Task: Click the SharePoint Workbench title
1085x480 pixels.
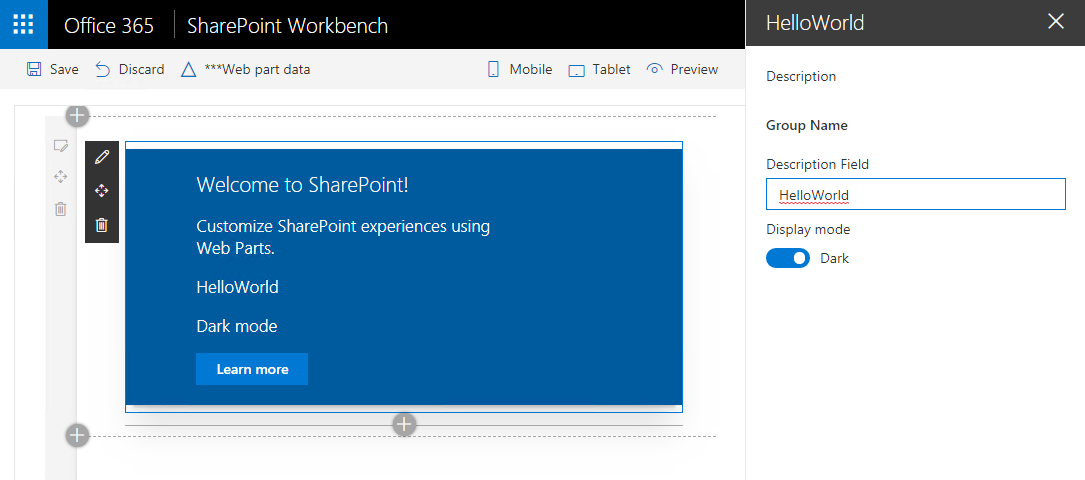Action: click(x=287, y=25)
